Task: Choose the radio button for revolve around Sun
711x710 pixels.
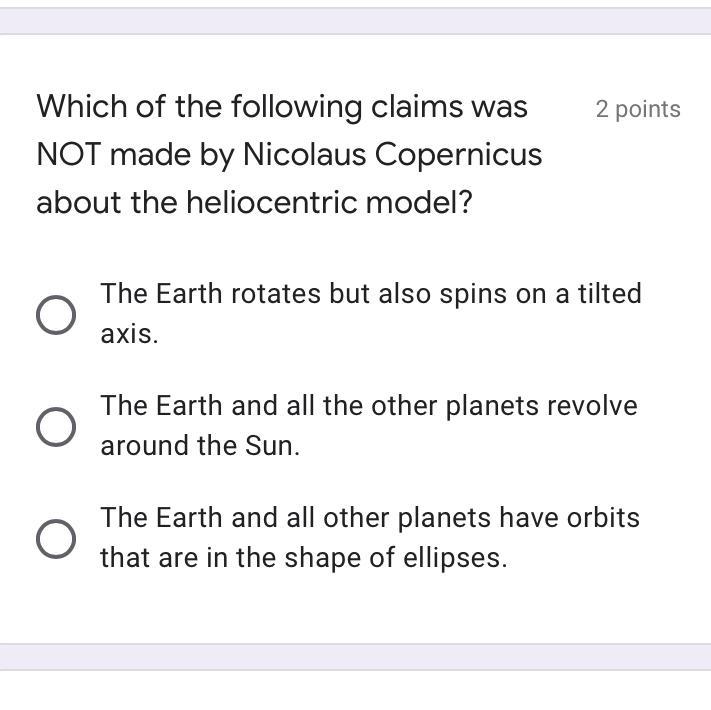Action: point(56,427)
